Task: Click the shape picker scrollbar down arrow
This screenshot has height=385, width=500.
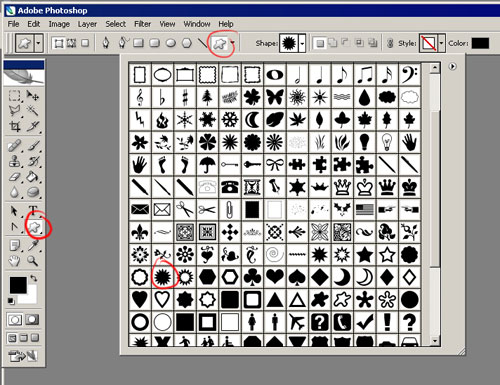Action: (x=434, y=341)
